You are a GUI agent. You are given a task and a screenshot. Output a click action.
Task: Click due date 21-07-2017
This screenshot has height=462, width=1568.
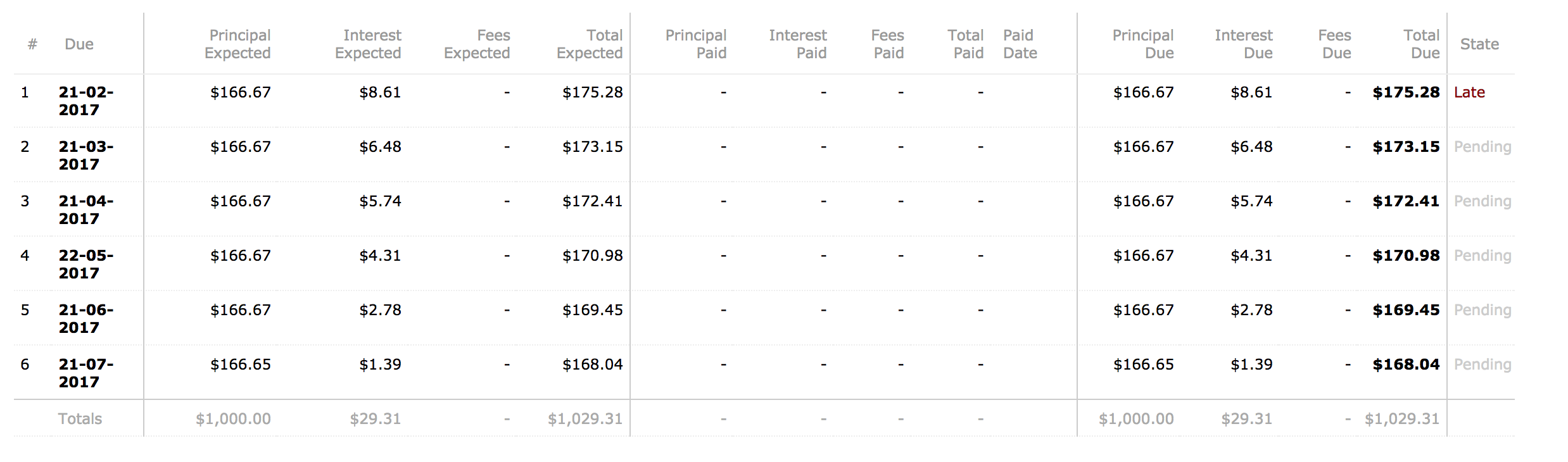click(86, 373)
